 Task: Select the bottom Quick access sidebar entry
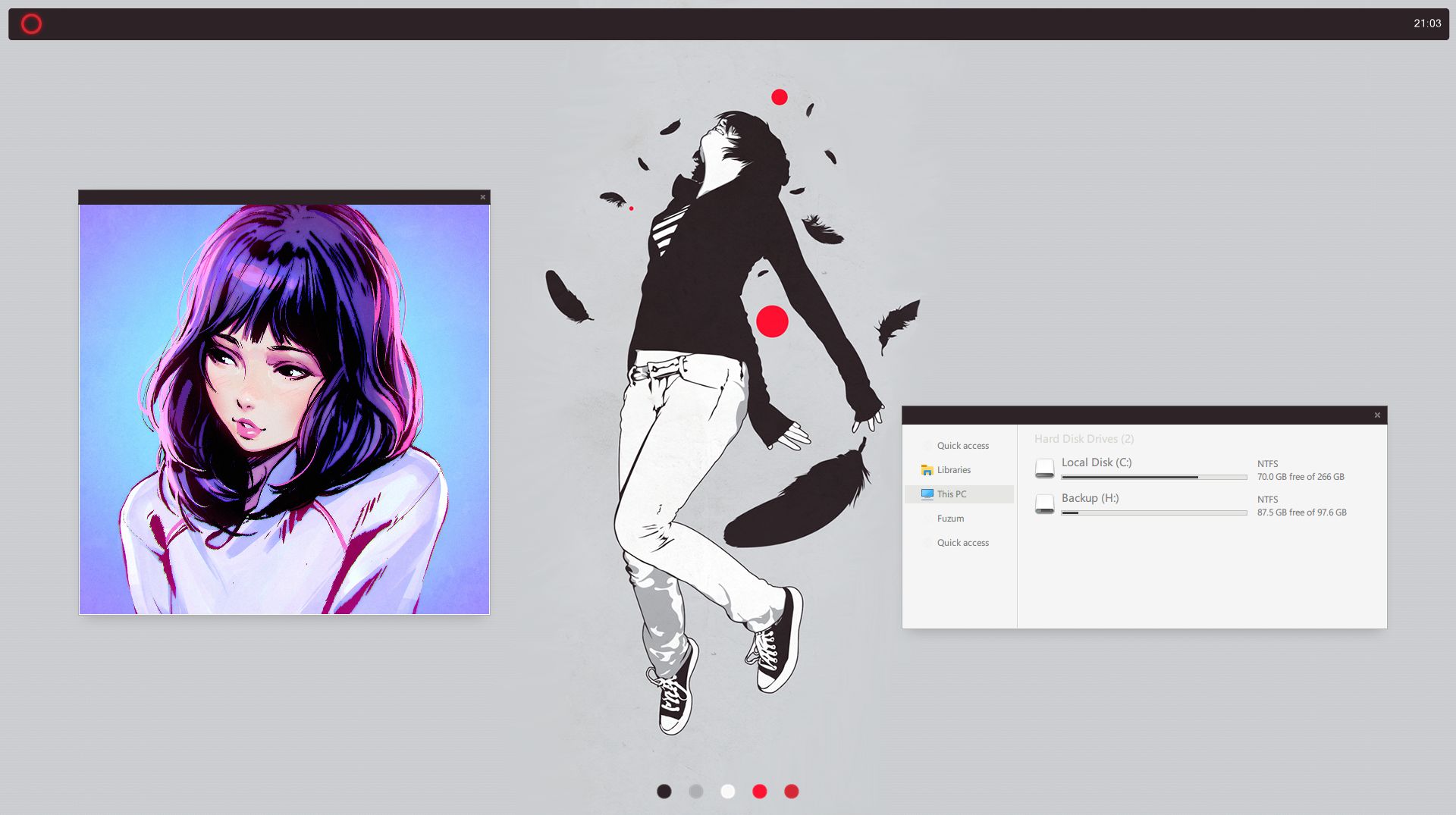[x=962, y=543]
